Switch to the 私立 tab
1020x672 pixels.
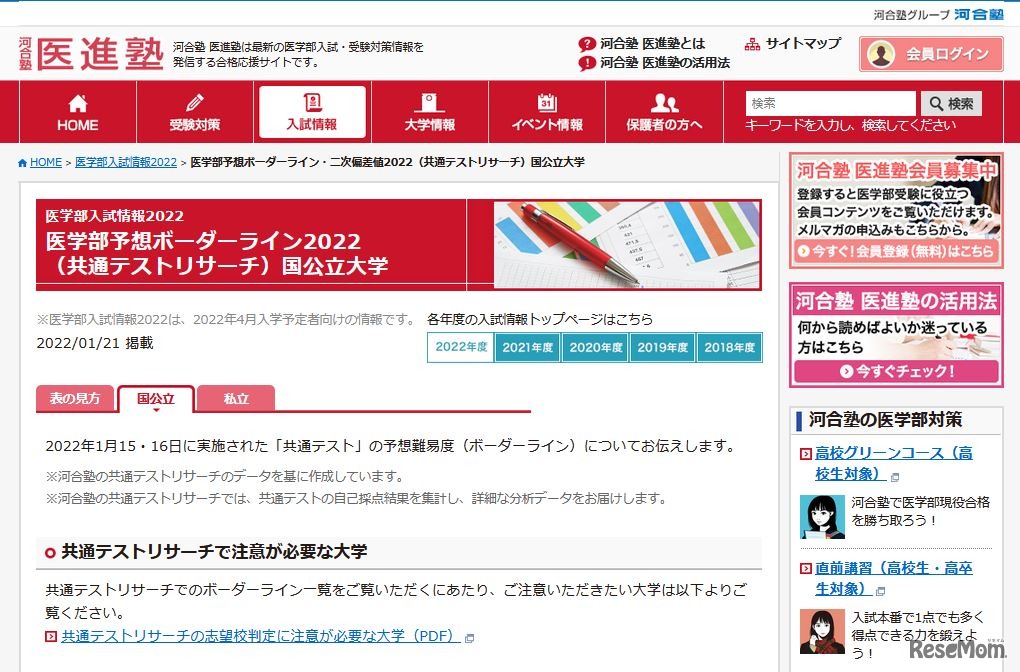click(236, 399)
